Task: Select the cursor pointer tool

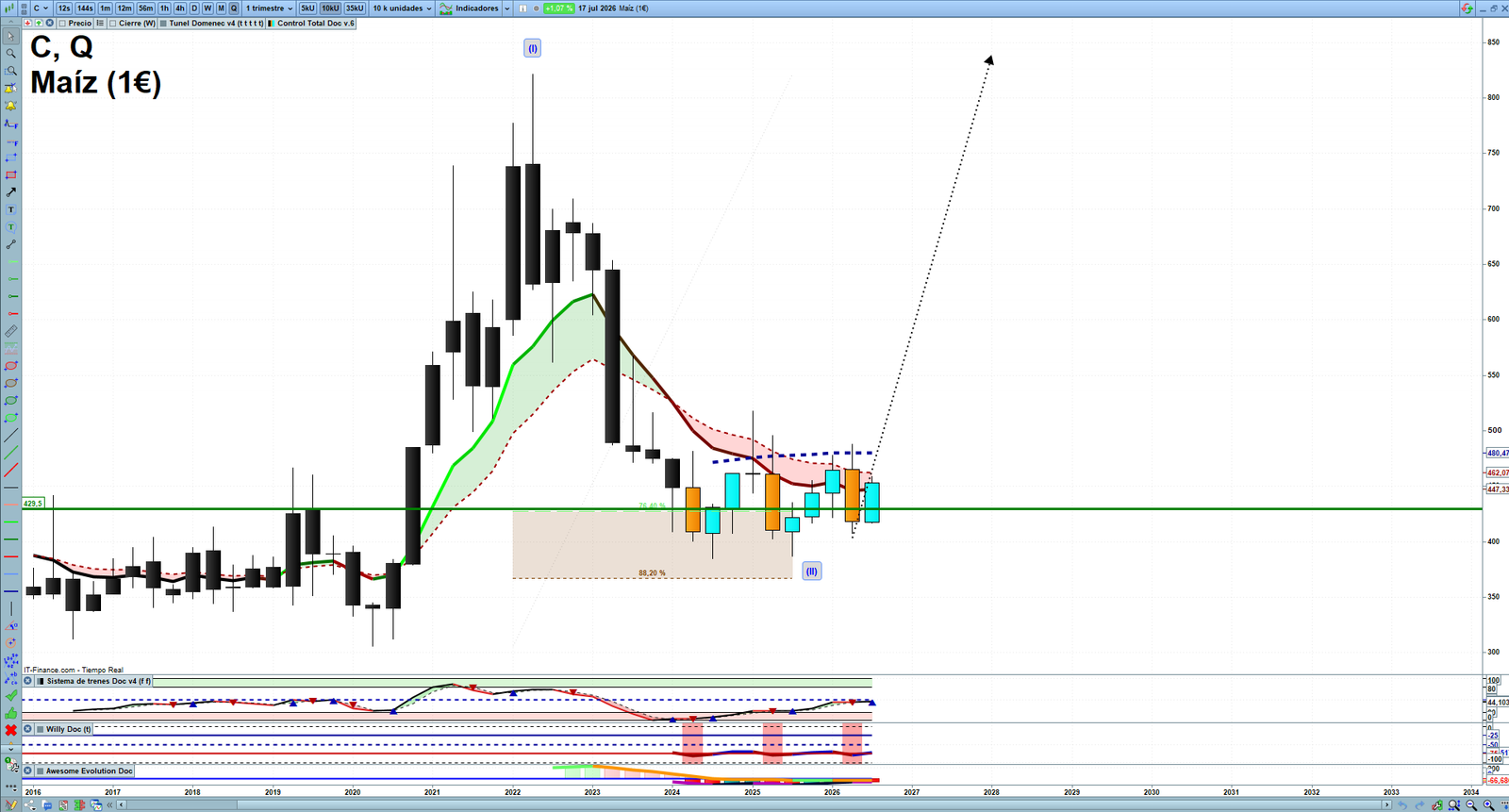Action: pos(11,37)
